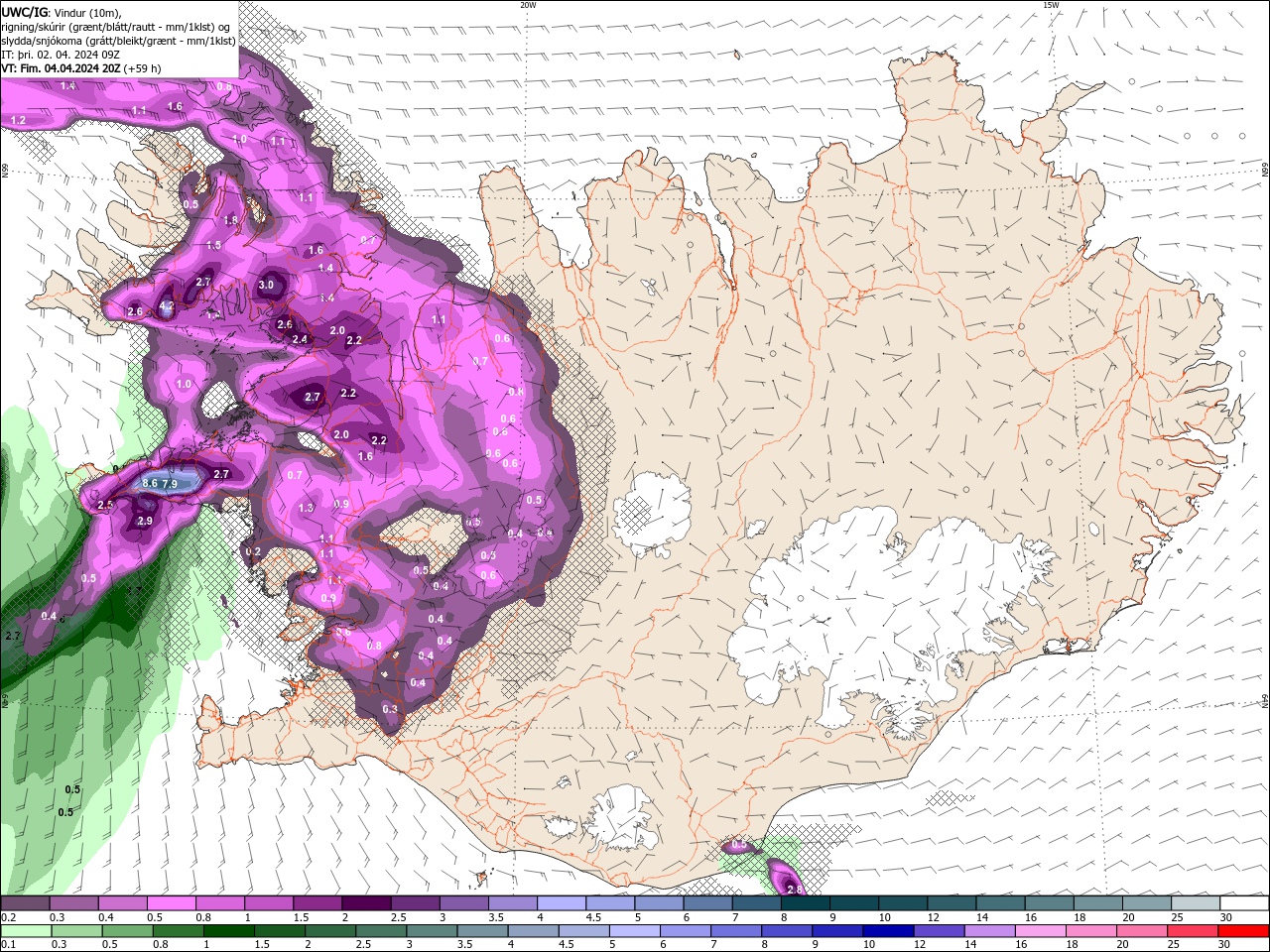Click the 'slydda/snjókoma' legend description line
1270x952 pixels.
click(x=119, y=41)
